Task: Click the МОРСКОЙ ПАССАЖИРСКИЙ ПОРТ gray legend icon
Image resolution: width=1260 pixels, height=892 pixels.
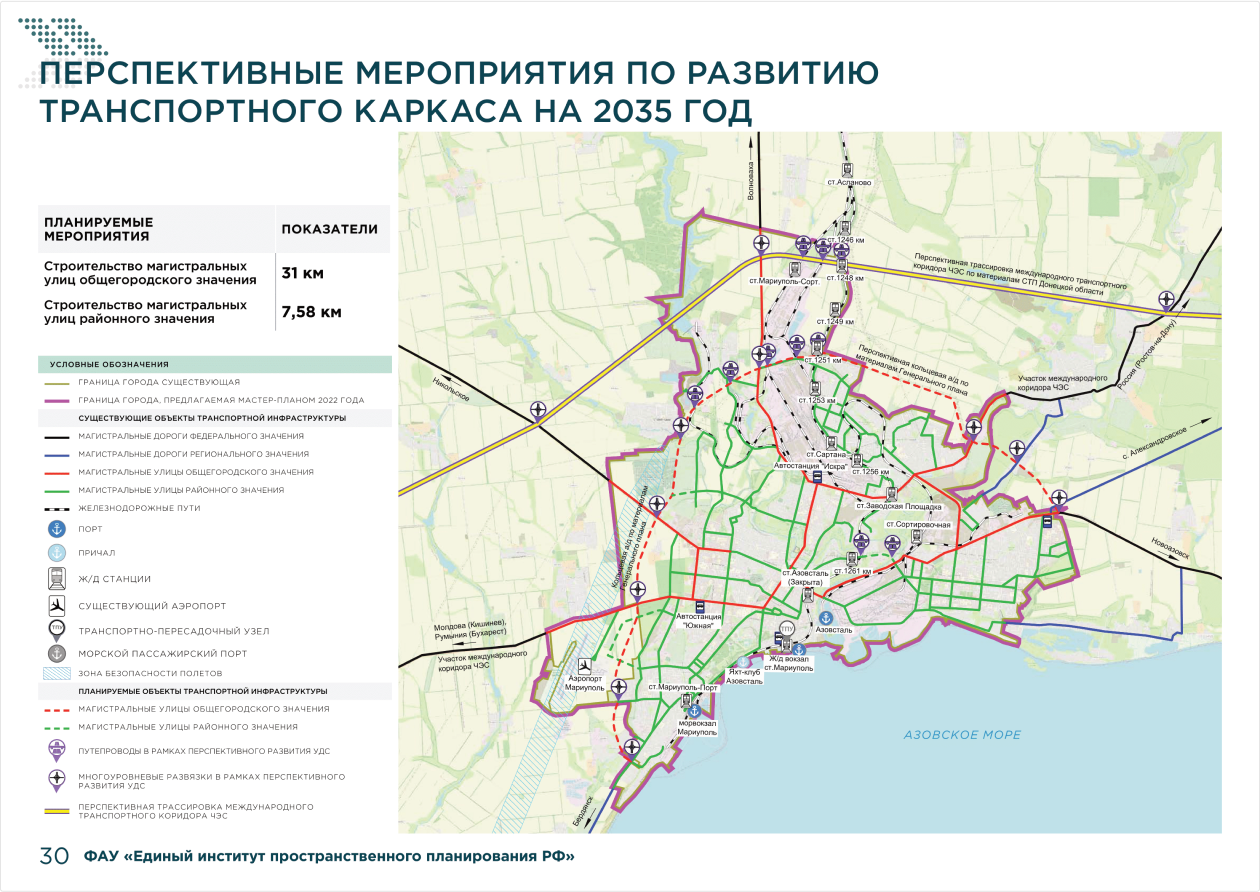Action: [x=58, y=653]
